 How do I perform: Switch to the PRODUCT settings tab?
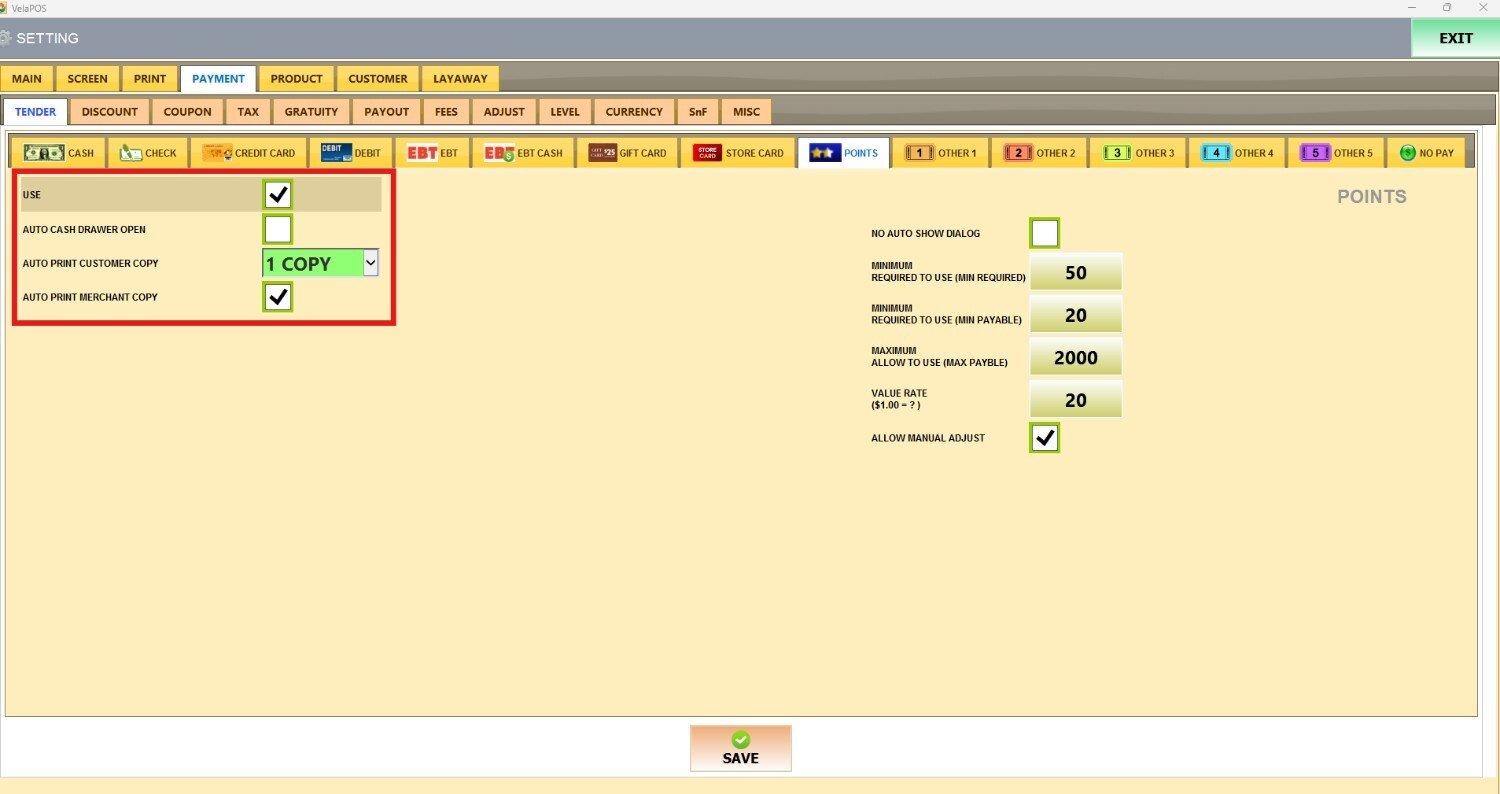tap(296, 79)
